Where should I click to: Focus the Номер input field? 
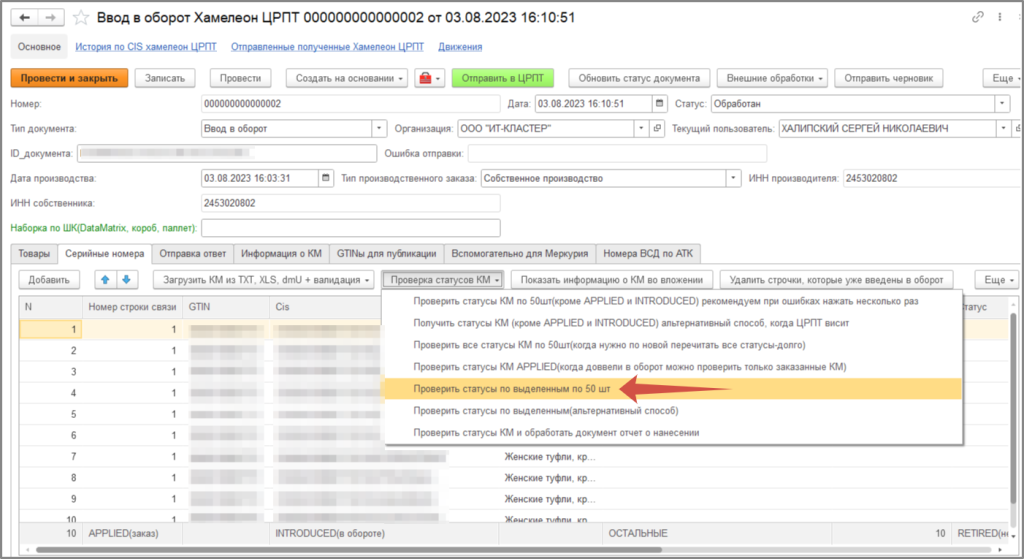coord(351,103)
